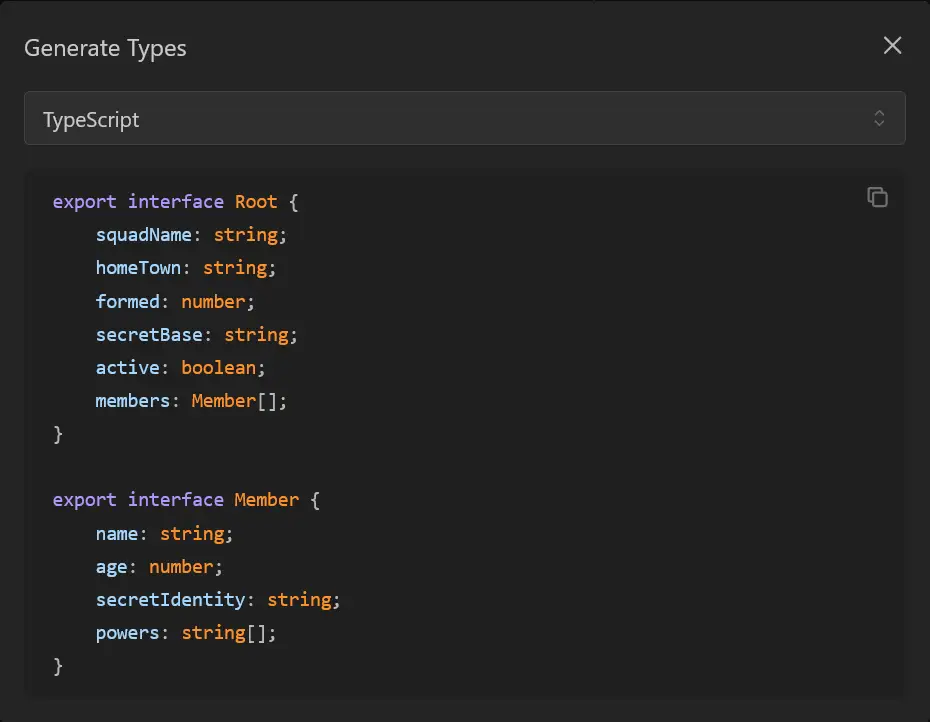Open the TypeScript language dropdown

point(464,119)
